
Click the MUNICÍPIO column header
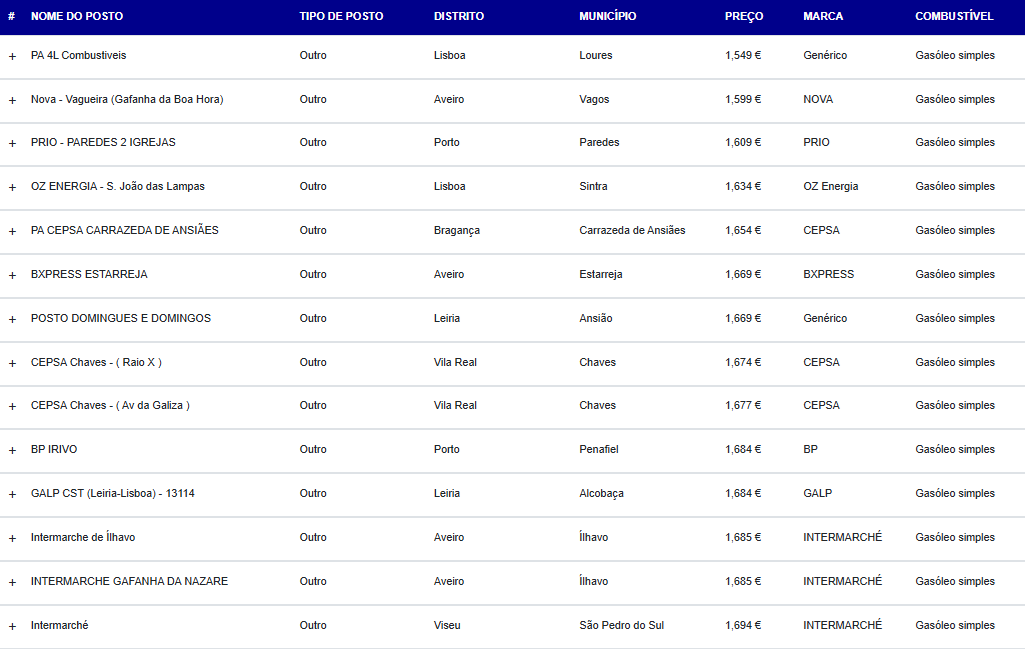point(607,16)
